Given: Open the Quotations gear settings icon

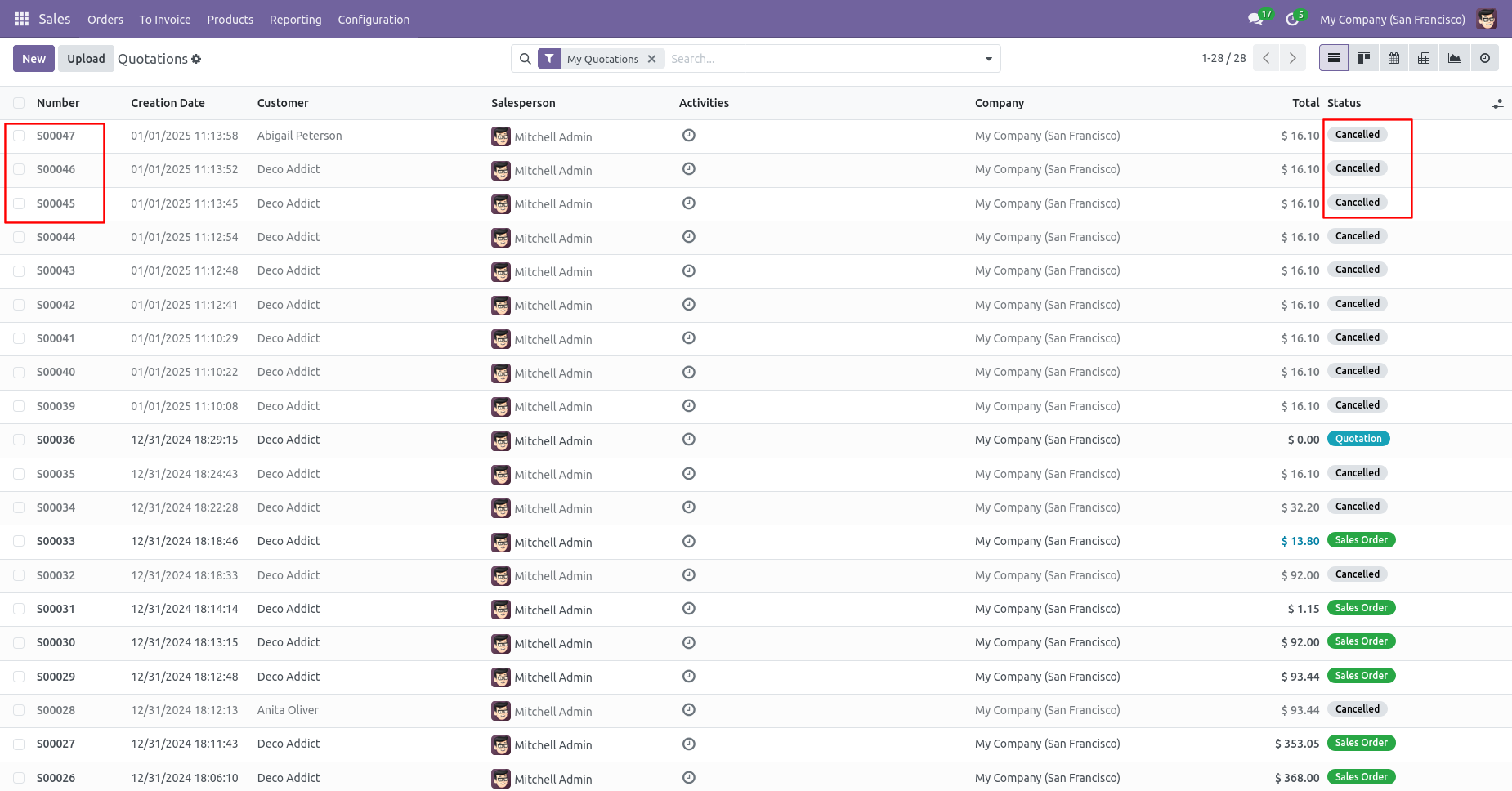Looking at the screenshot, I should pos(196,59).
